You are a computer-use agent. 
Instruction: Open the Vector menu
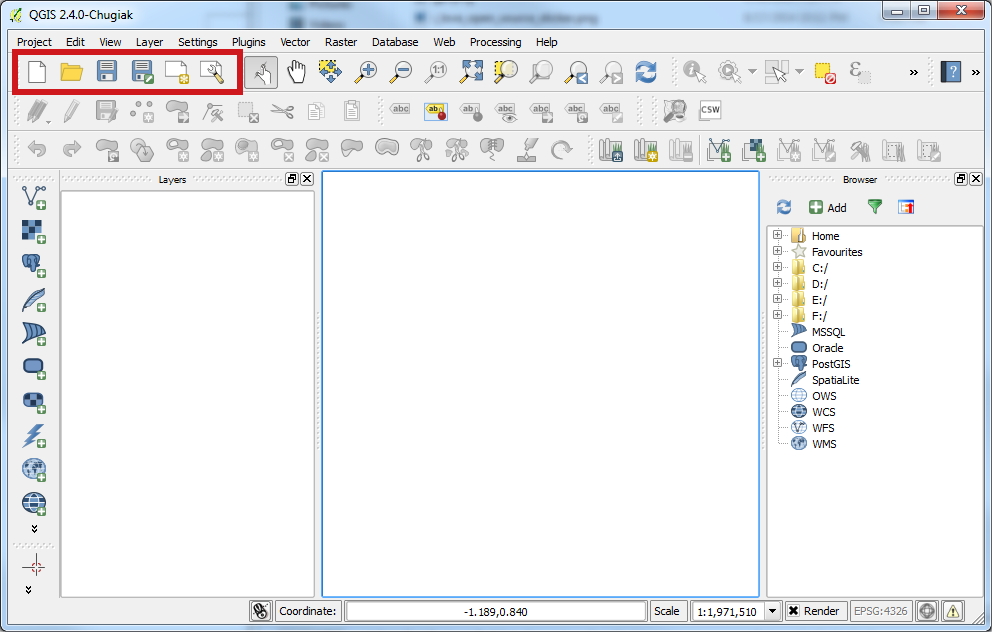click(295, 42)
